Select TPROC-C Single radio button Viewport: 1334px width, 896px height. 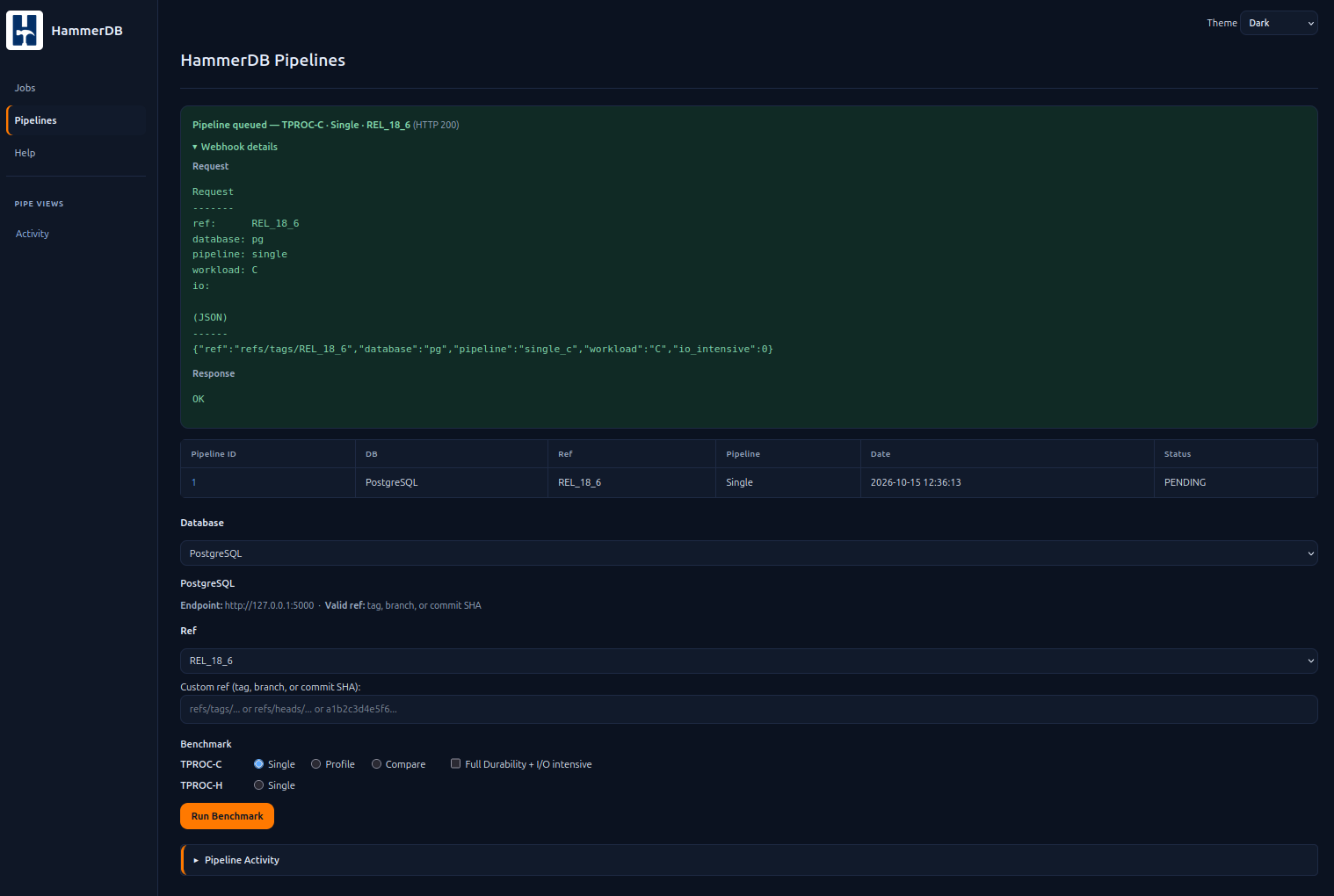point(258,764)
